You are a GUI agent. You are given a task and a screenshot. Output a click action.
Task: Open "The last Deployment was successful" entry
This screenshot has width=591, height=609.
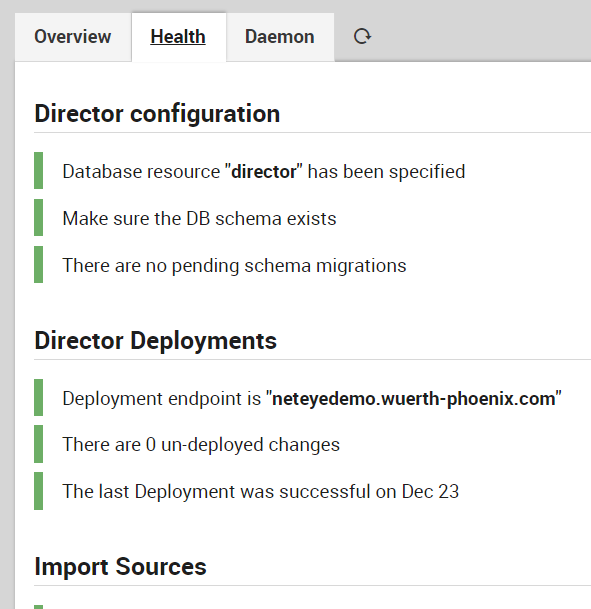coord(261,492)
